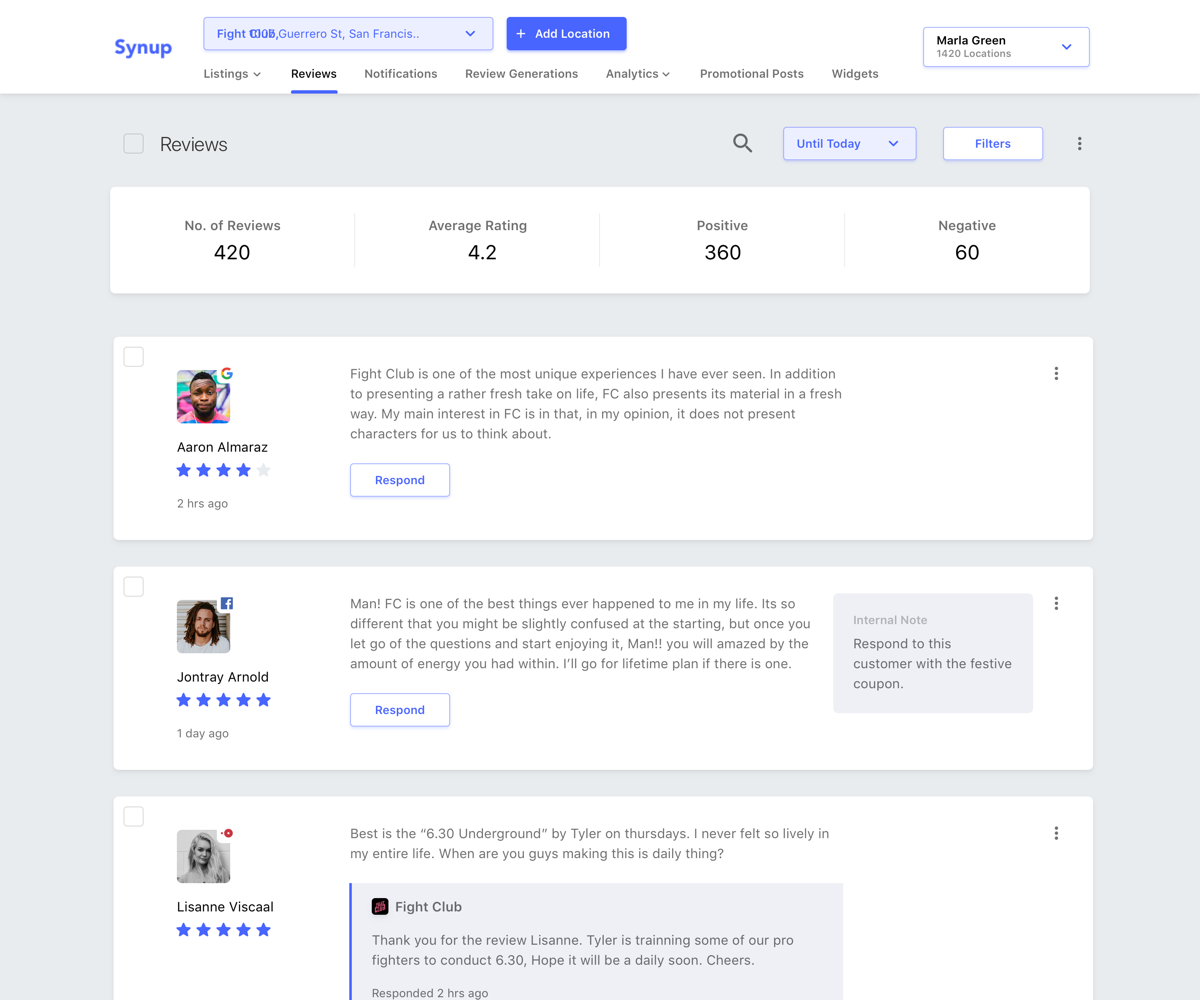Click the Facebook badge on Jontray Arnold's avatar
The width and height of the screenshot is (1200, 1000).
[227, 603]
